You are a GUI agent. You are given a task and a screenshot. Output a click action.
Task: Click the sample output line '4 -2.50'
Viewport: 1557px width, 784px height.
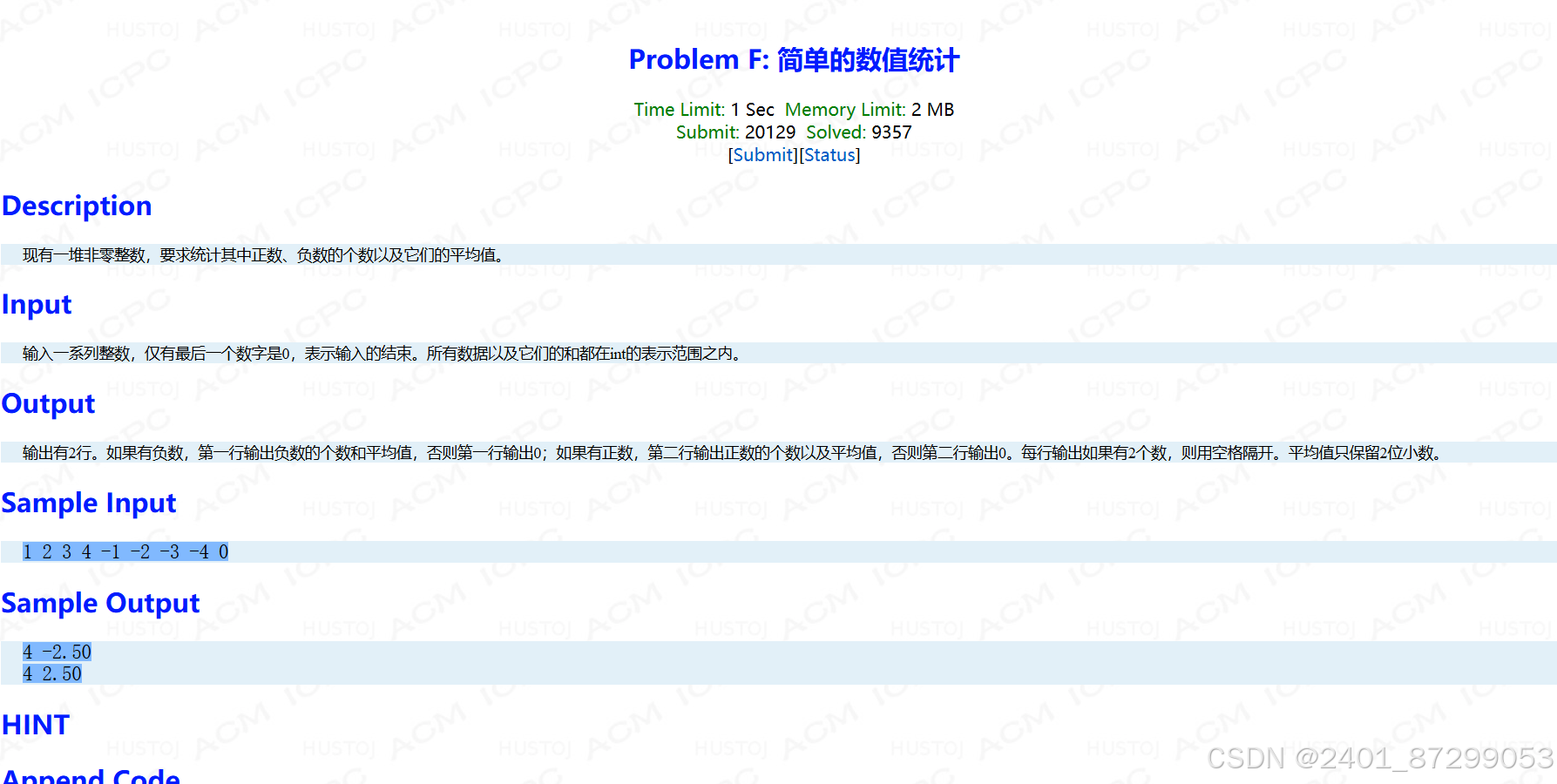(57, 652)
